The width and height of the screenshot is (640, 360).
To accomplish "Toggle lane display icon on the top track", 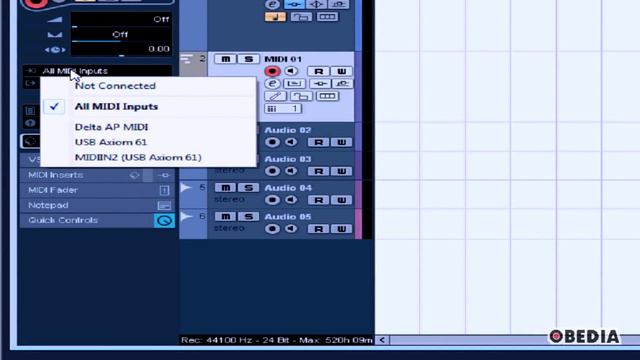I will point(327,17).
